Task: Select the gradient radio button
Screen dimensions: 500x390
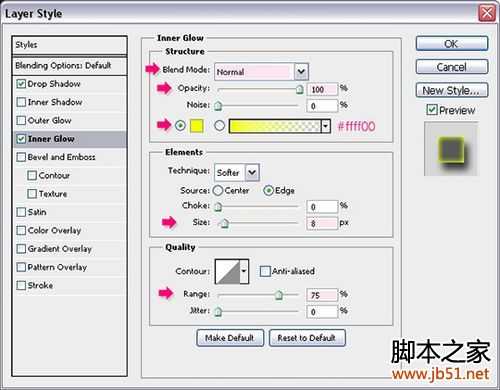Action: [x=219, y=126]
